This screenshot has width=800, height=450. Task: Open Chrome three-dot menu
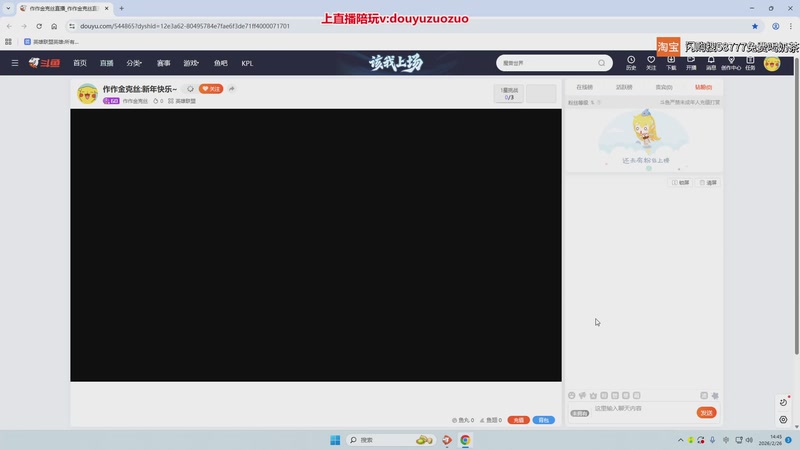pos(791,26)
